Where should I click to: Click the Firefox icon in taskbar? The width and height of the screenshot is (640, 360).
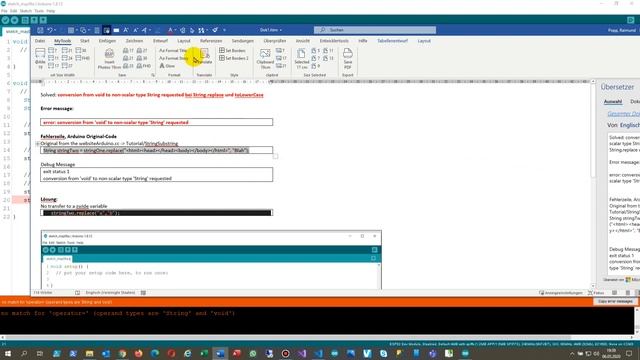pos(138,353)
